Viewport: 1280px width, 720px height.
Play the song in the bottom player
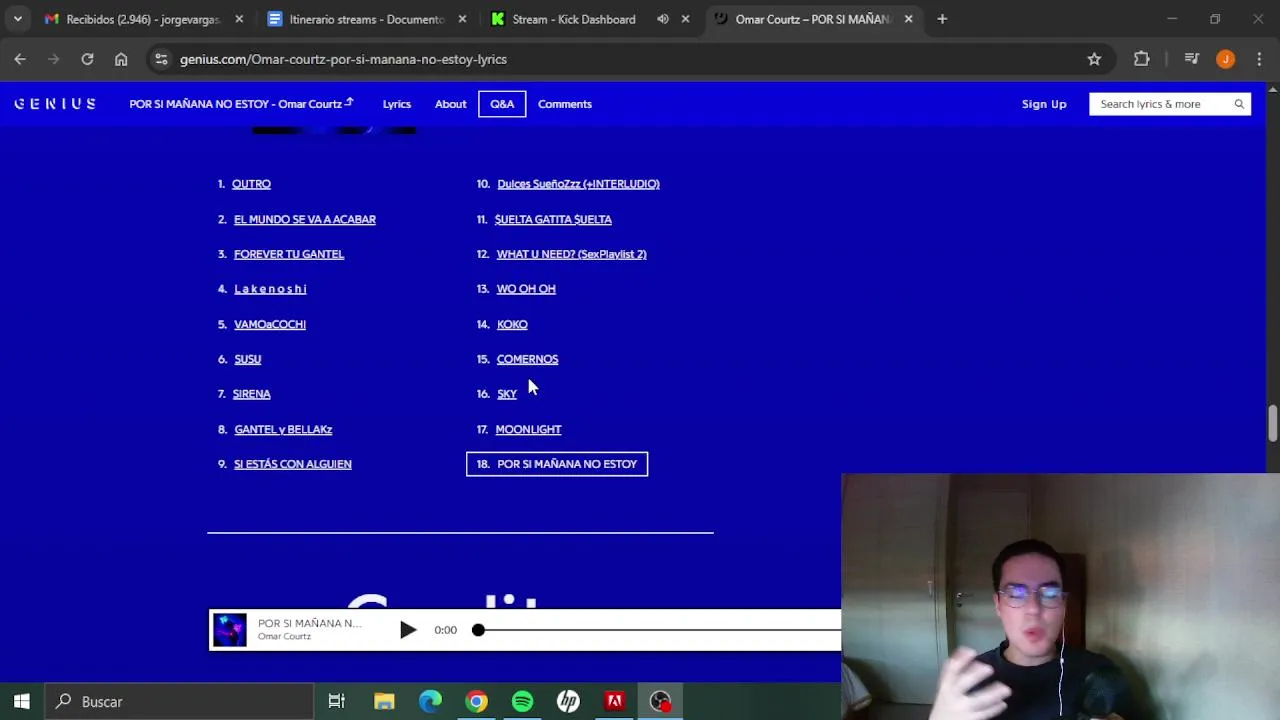(x=408, y=630)
